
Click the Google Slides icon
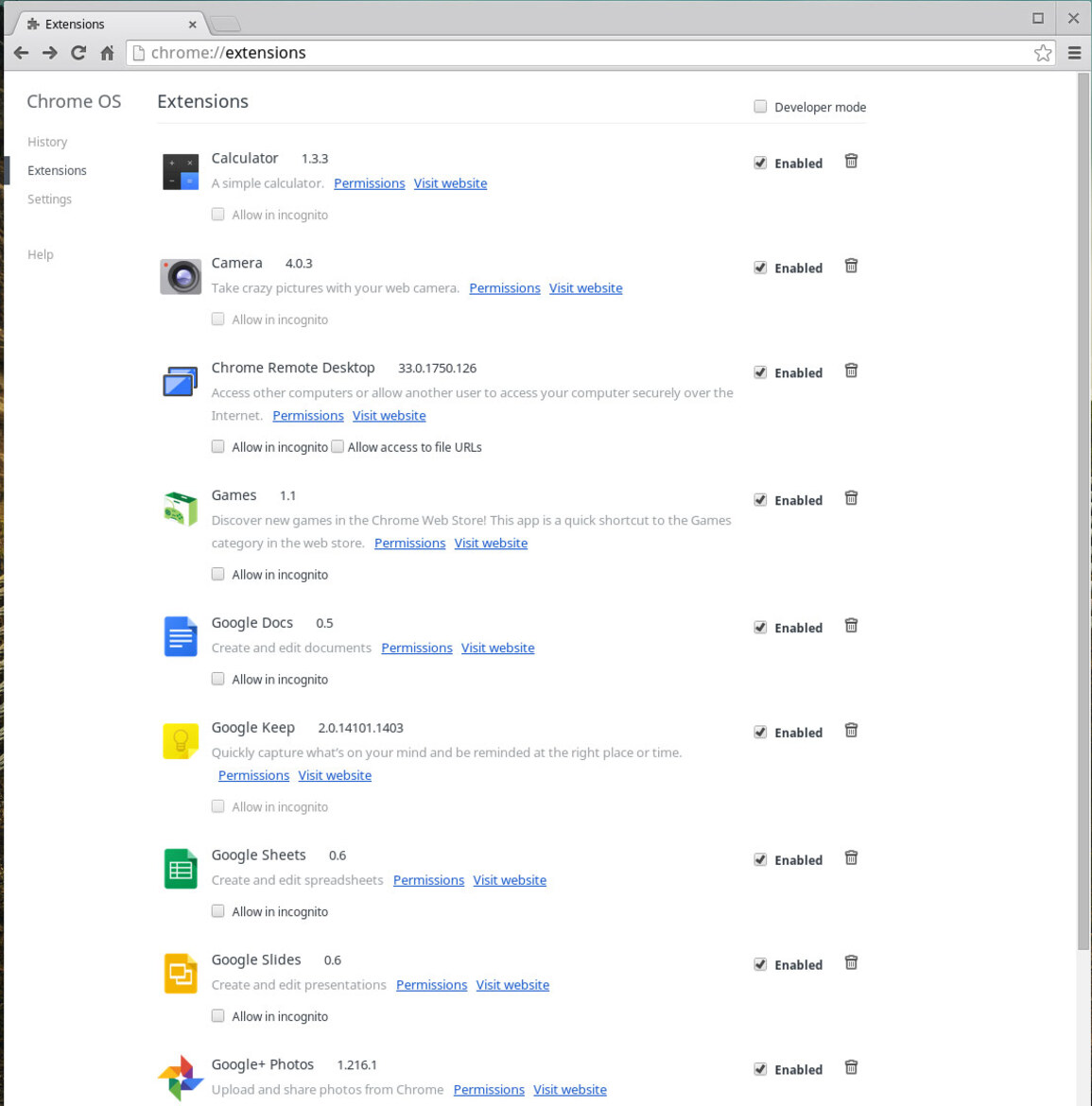tap(181, 974)
